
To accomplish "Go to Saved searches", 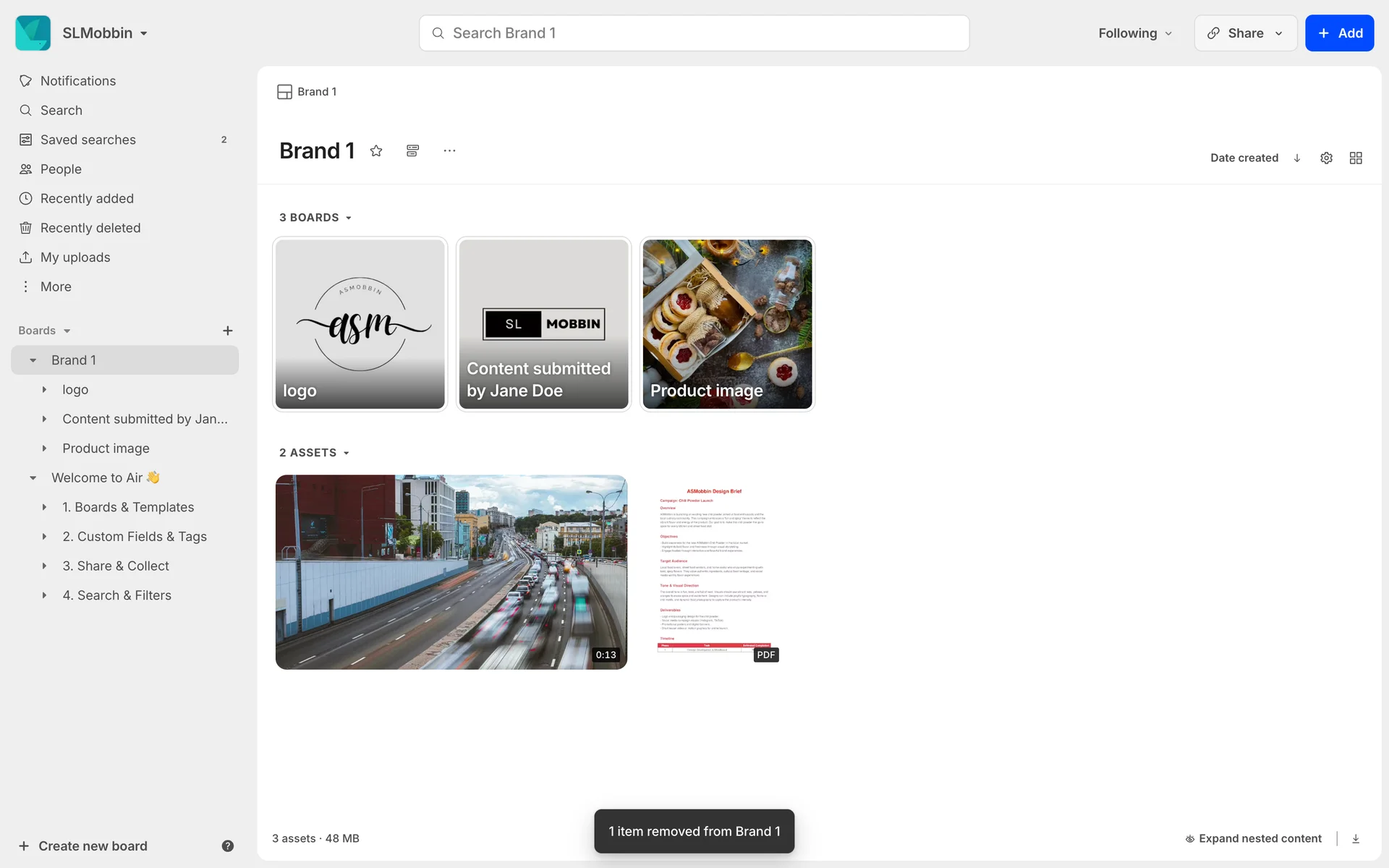I will click(88, 140).
